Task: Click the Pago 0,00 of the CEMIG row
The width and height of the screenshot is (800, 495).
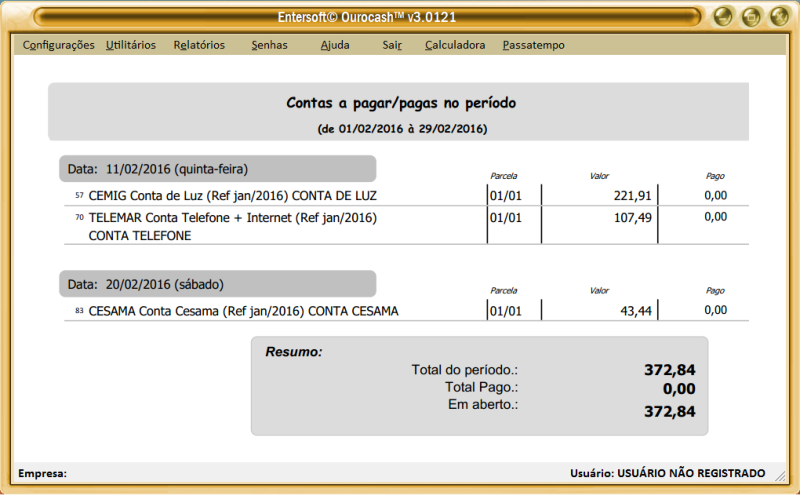Action: point(715,195)
